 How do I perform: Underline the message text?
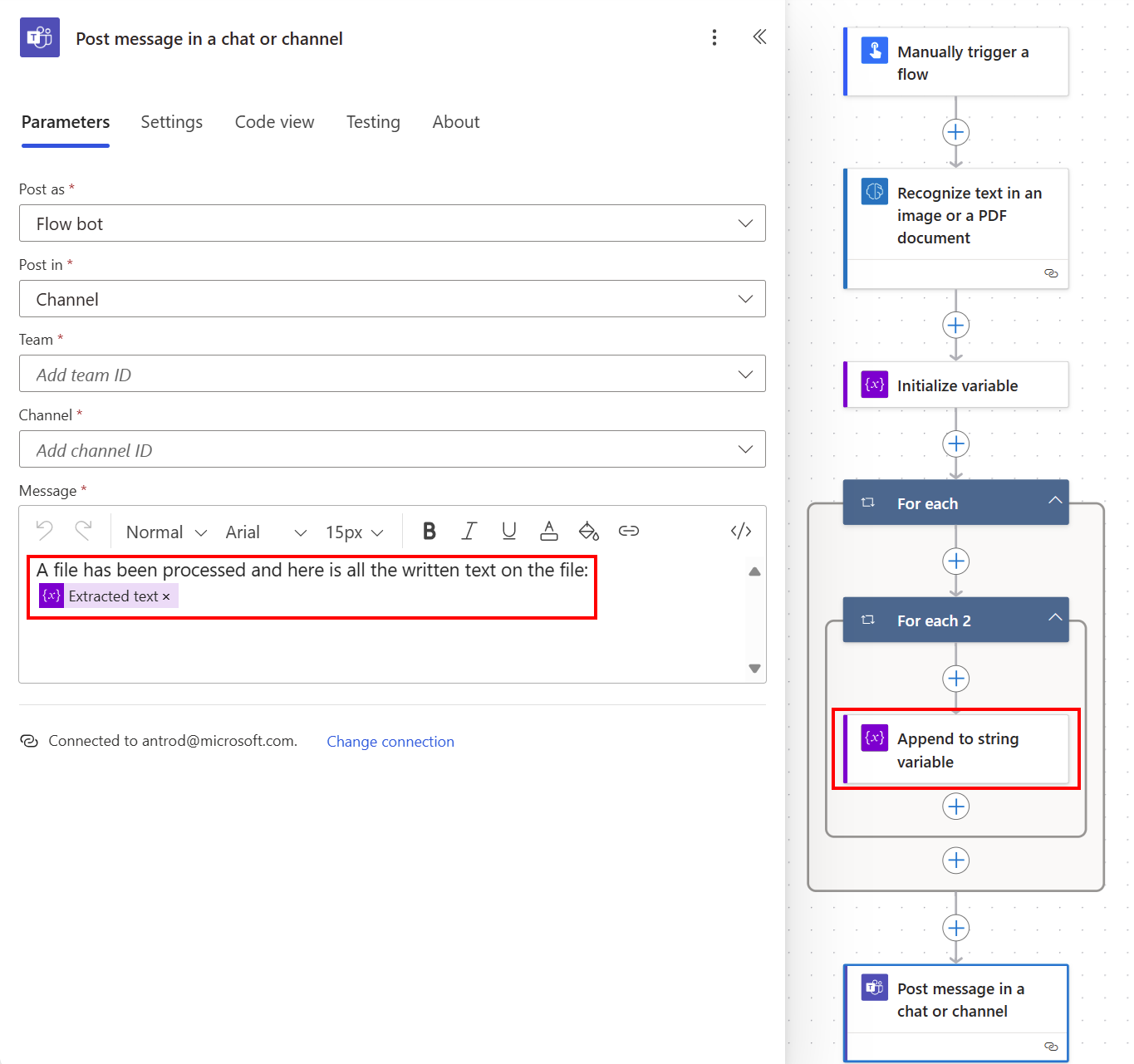point(508,531)
